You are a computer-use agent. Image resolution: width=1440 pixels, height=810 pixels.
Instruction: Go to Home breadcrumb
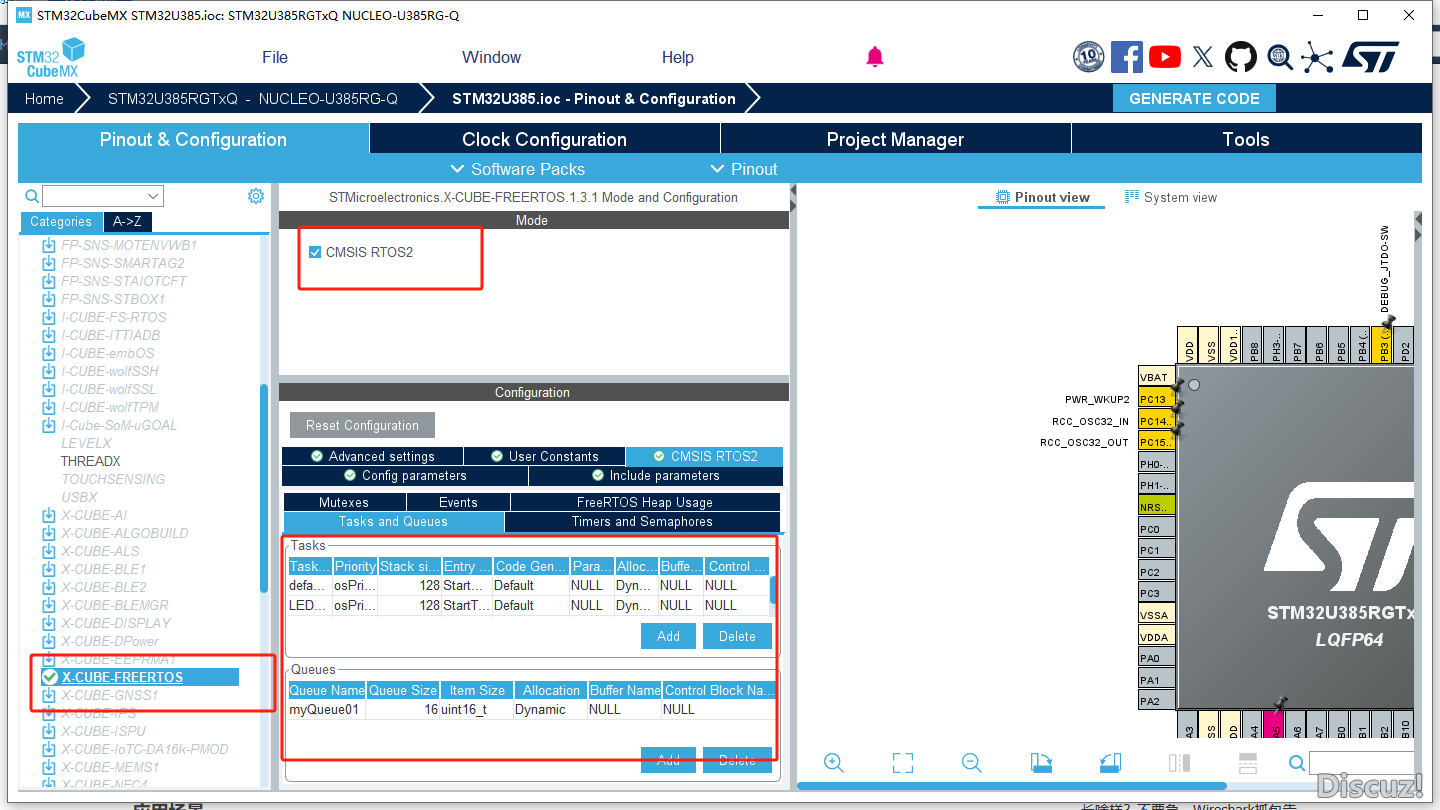tap(44, 98)
